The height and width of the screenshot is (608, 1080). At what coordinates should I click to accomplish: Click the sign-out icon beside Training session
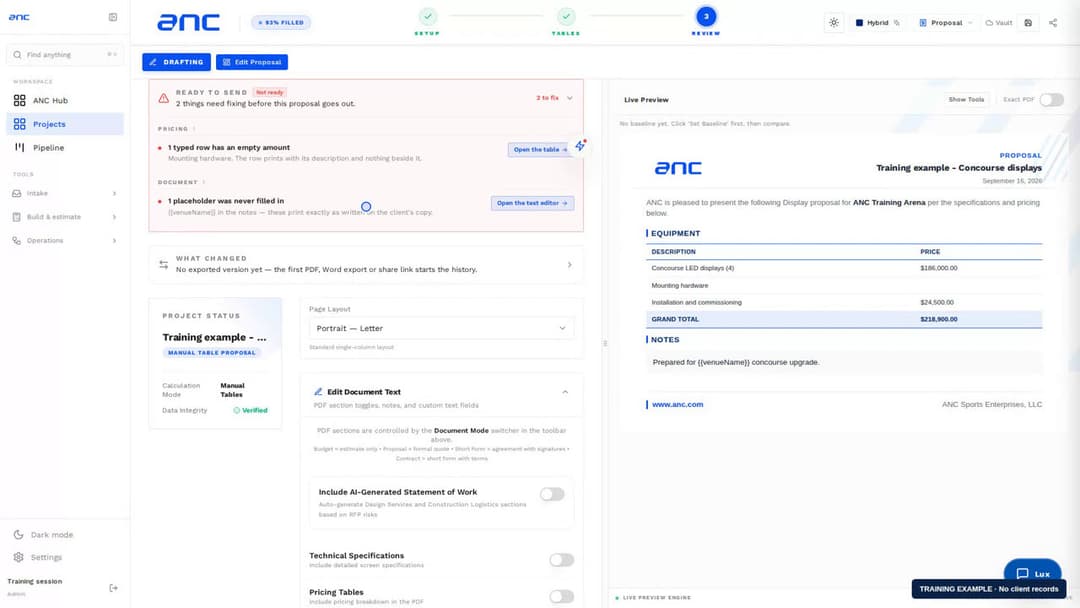114,588
